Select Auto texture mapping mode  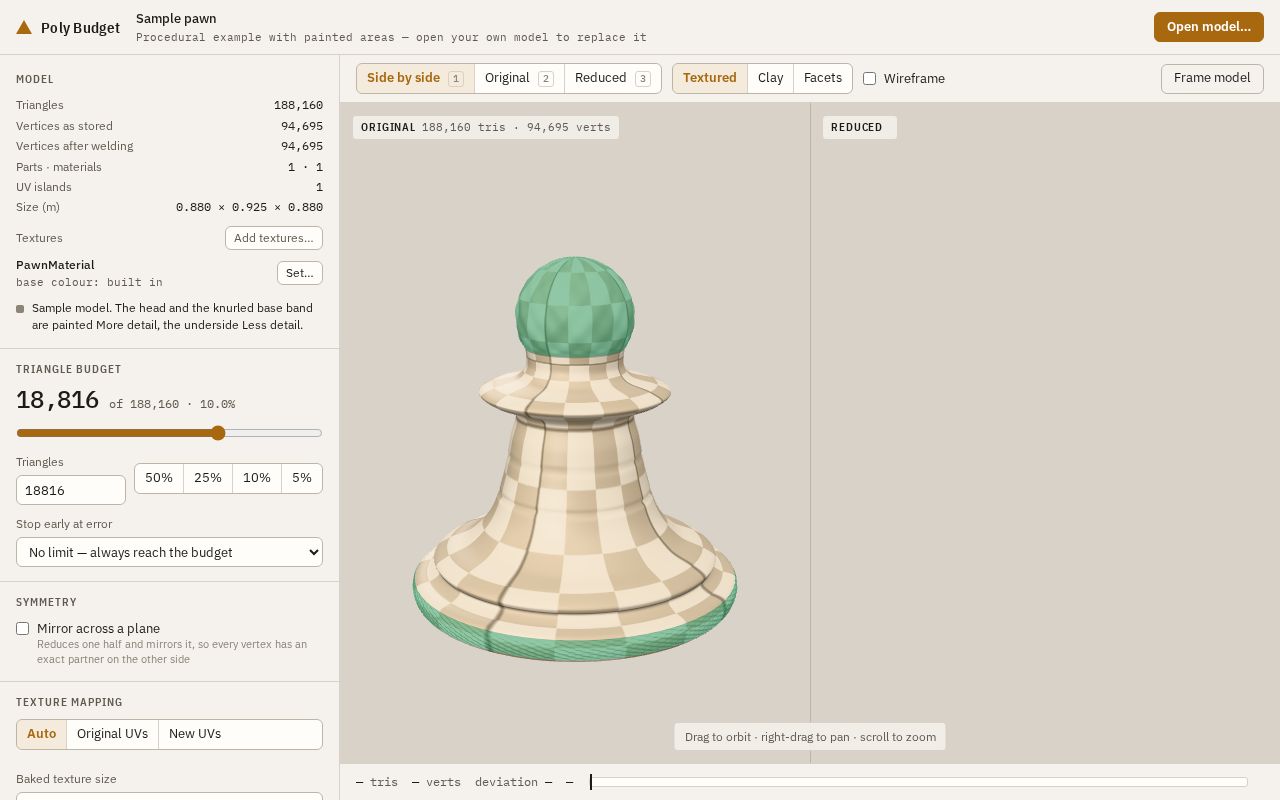click(x=42, y=734)
